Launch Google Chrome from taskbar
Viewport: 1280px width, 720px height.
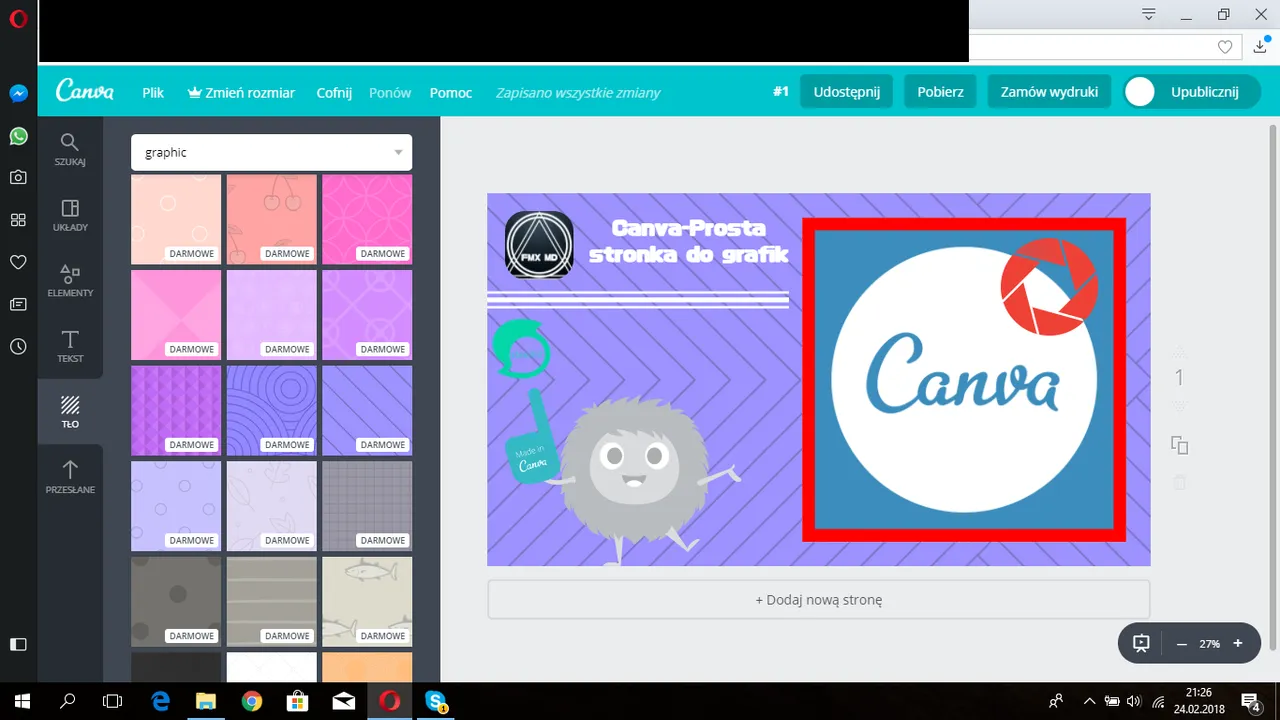[x=252, y=701]
